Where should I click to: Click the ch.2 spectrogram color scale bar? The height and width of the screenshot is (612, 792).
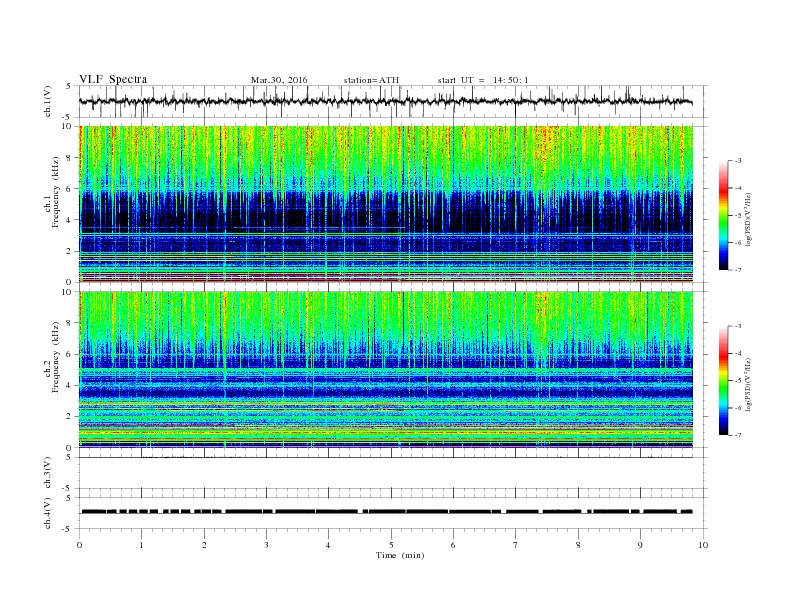[723, 381]
